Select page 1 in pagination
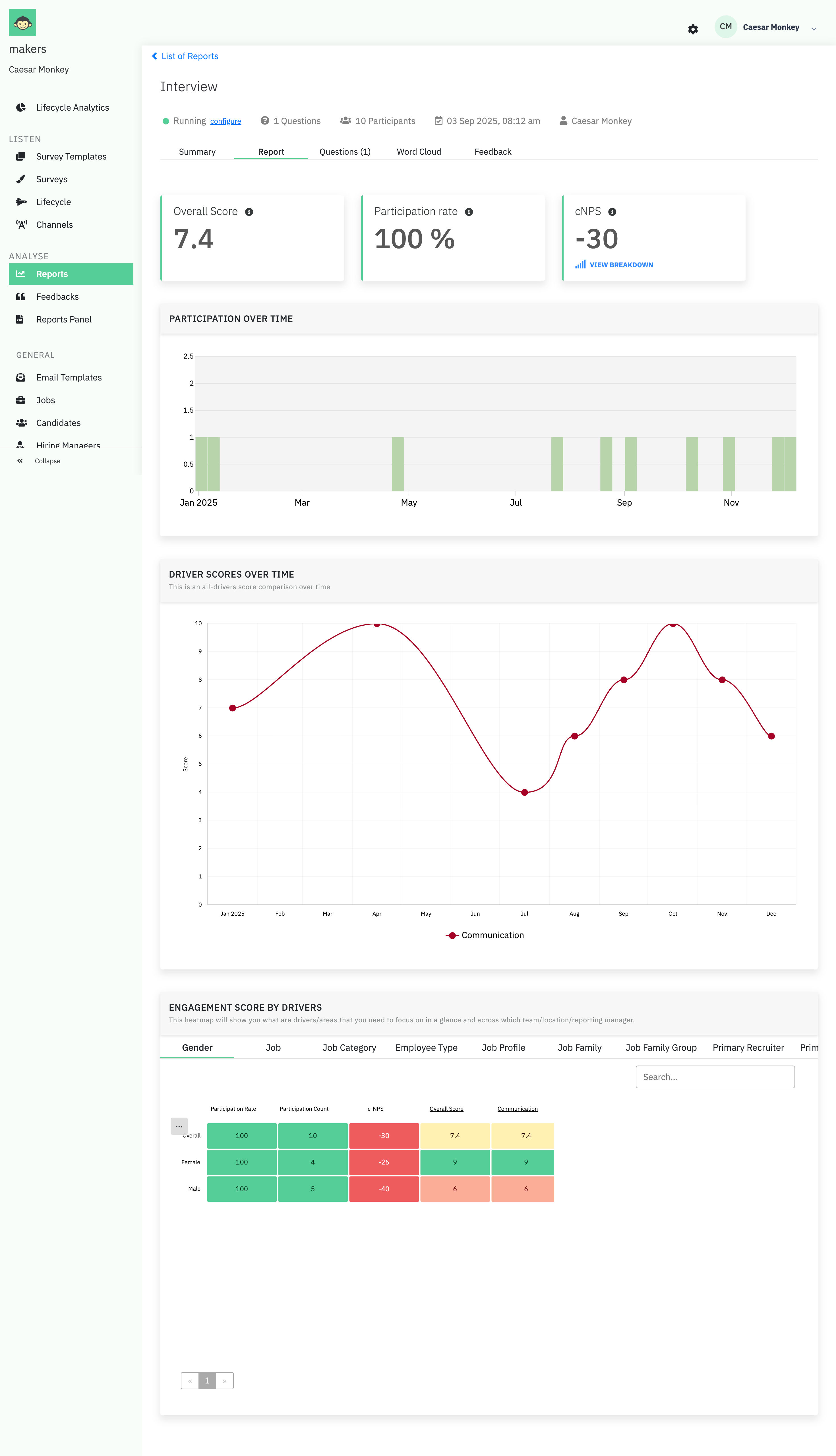This screenshot has width=836, height=1456. (x=207, y=1380)
